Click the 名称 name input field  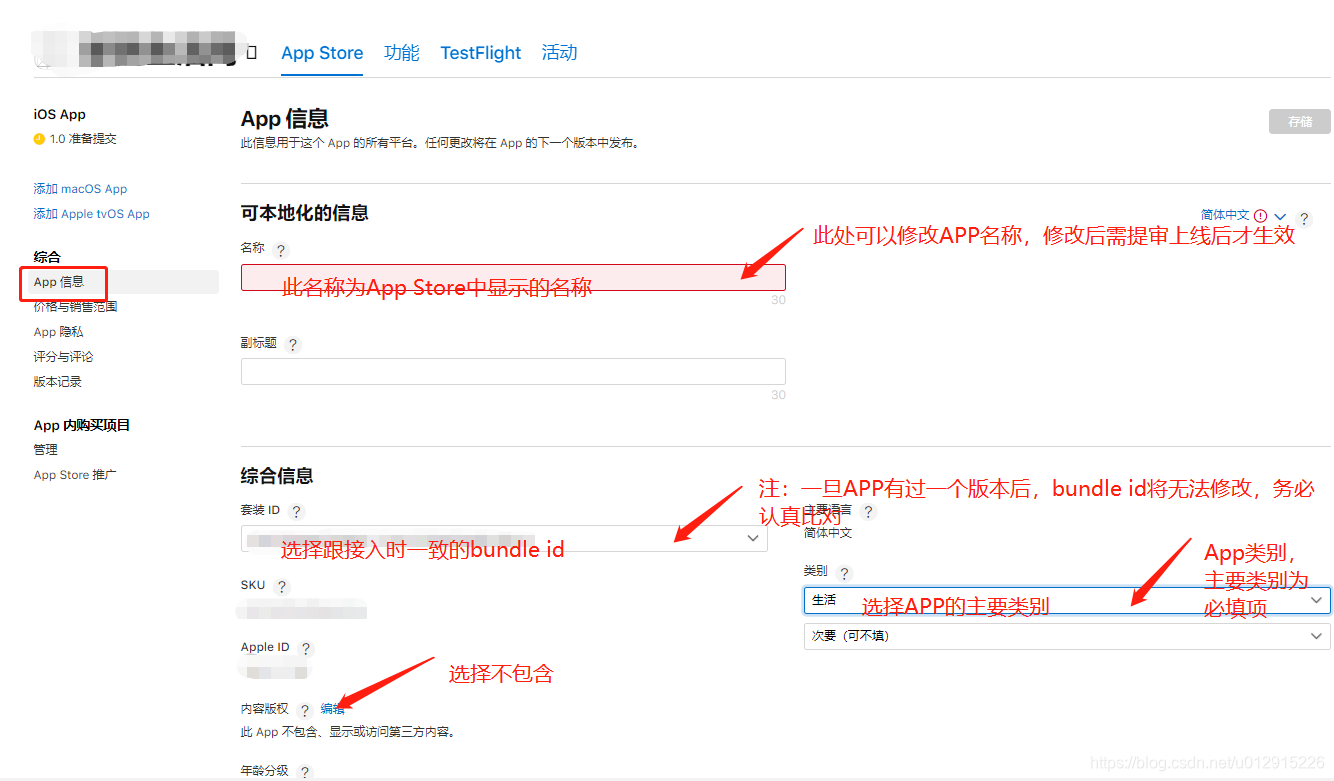pyautogui.click(x=513, y=278)
